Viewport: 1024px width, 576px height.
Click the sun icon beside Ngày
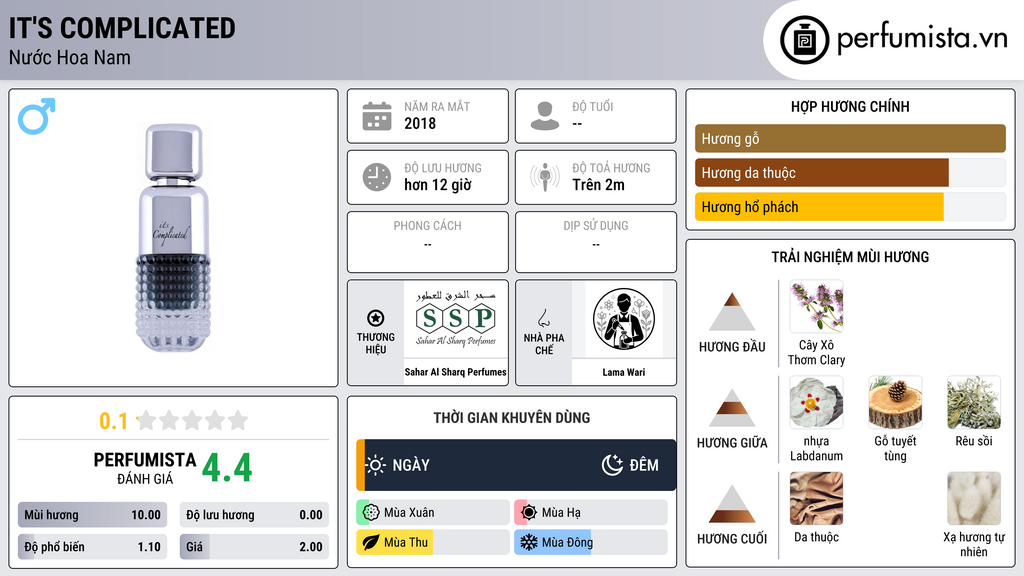click(x=376, y=465)
